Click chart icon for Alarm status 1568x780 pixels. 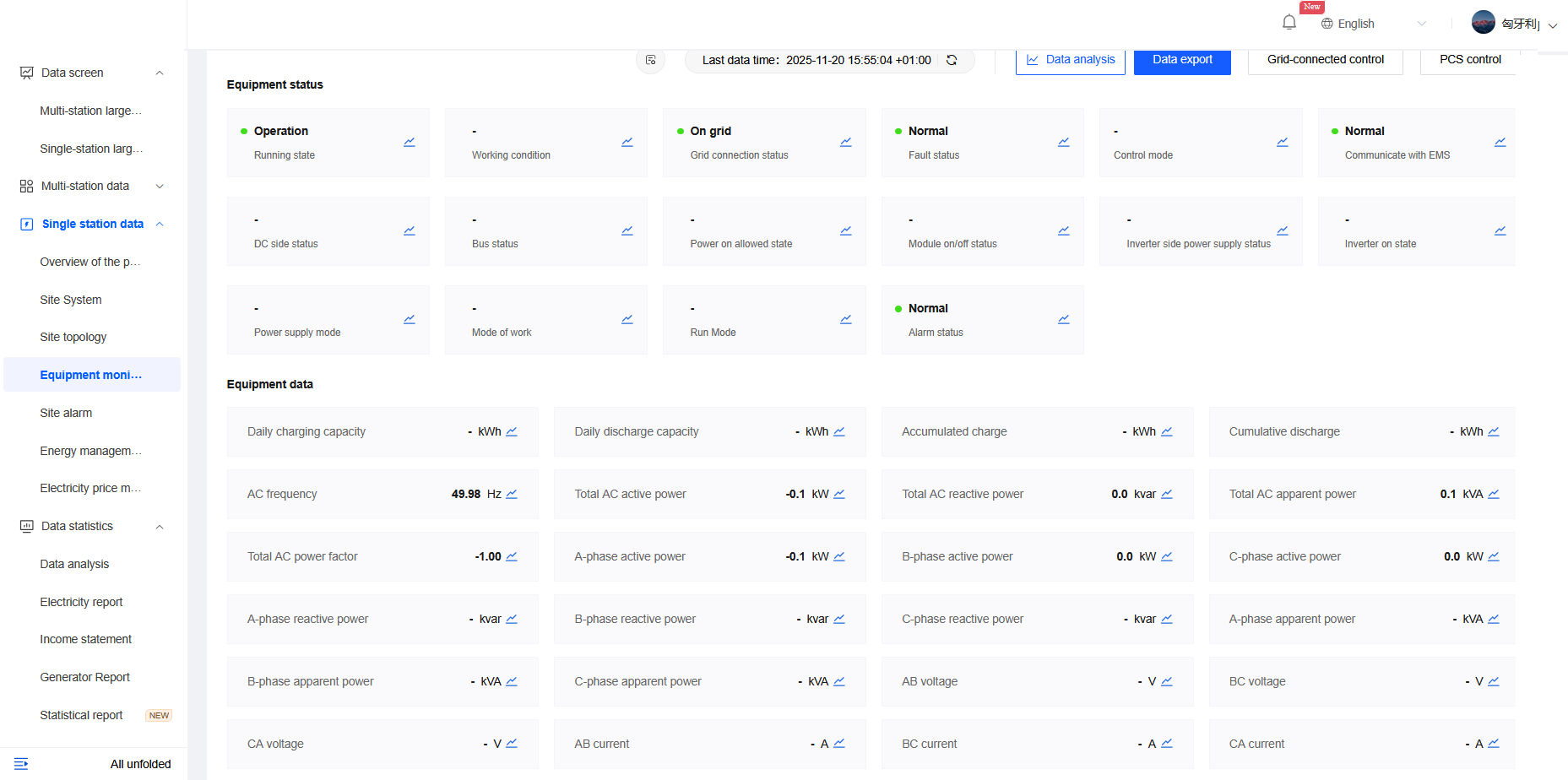click(1063, 319)
